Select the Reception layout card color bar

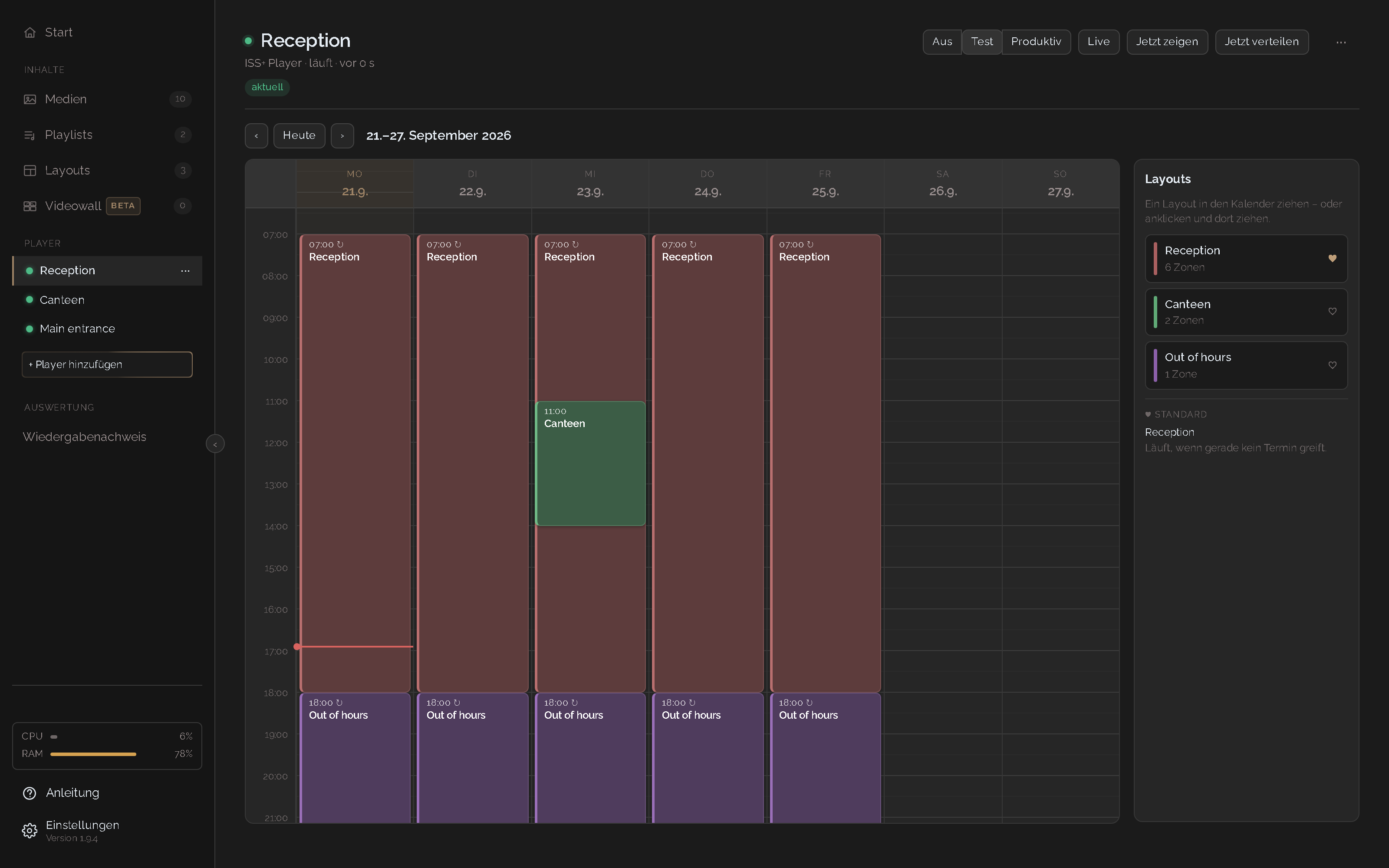pos(1155,258)
